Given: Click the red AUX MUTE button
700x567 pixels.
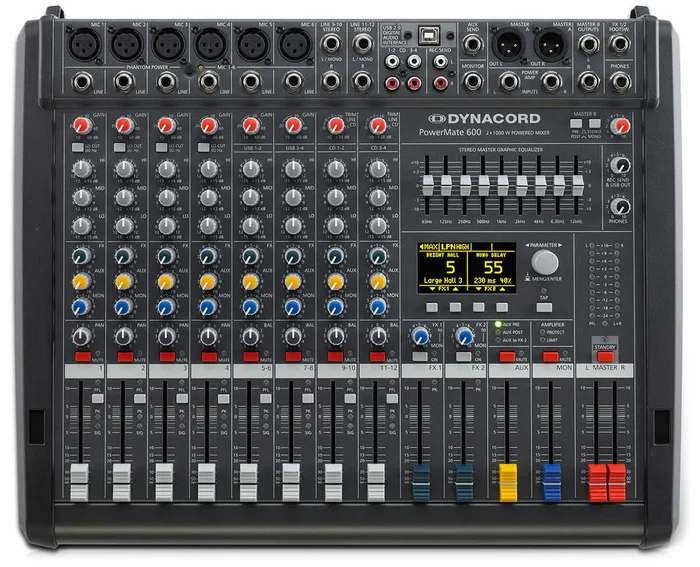Looking at the screenshot, I should pos(507,357).
